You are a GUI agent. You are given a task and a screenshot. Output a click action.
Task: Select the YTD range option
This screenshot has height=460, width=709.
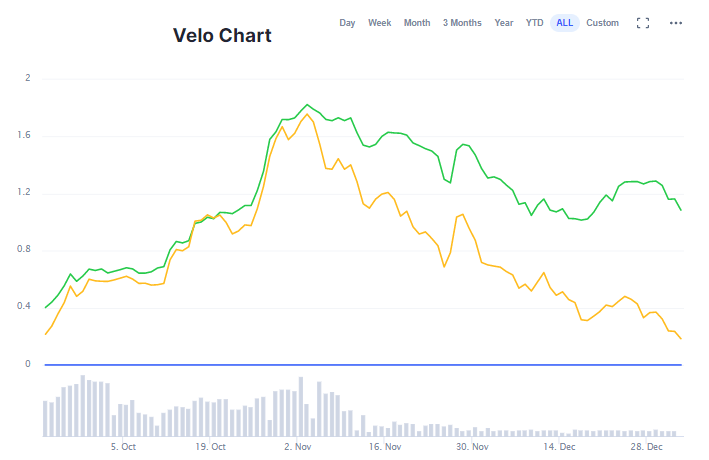click(x=535, y=23)
